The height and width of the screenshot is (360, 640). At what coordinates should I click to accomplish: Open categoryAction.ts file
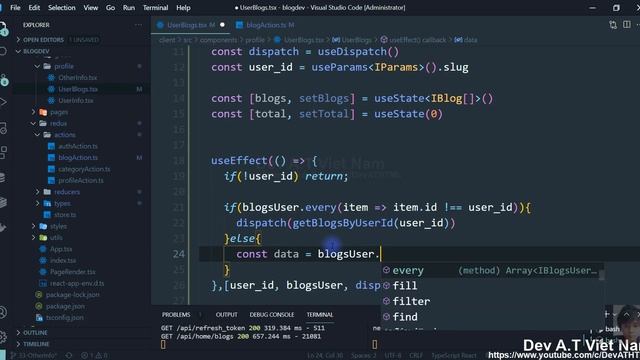pos(84,169)
